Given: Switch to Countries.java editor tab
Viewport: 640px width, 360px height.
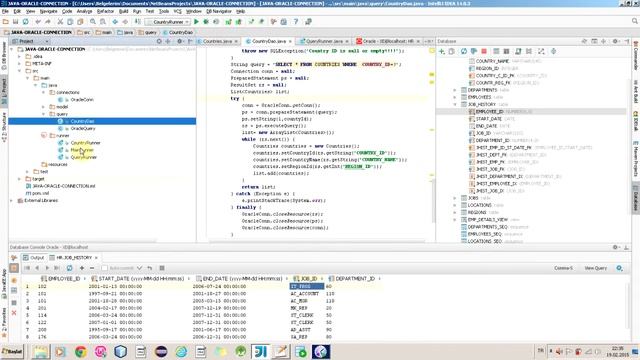Looking at the screenshot, I should (217, 41).
